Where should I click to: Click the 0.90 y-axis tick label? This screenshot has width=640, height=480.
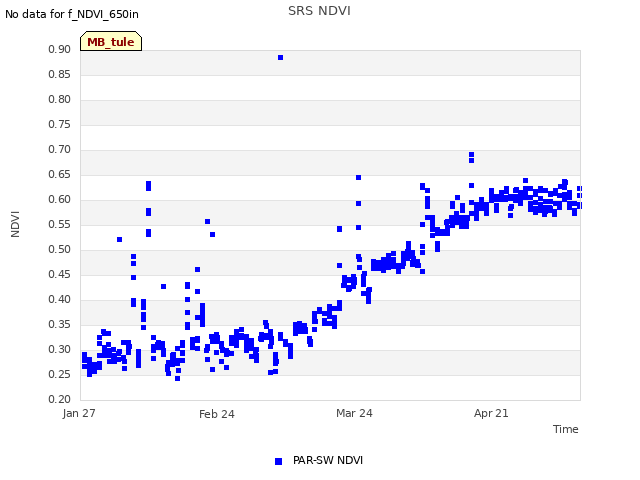click(59, 49)
